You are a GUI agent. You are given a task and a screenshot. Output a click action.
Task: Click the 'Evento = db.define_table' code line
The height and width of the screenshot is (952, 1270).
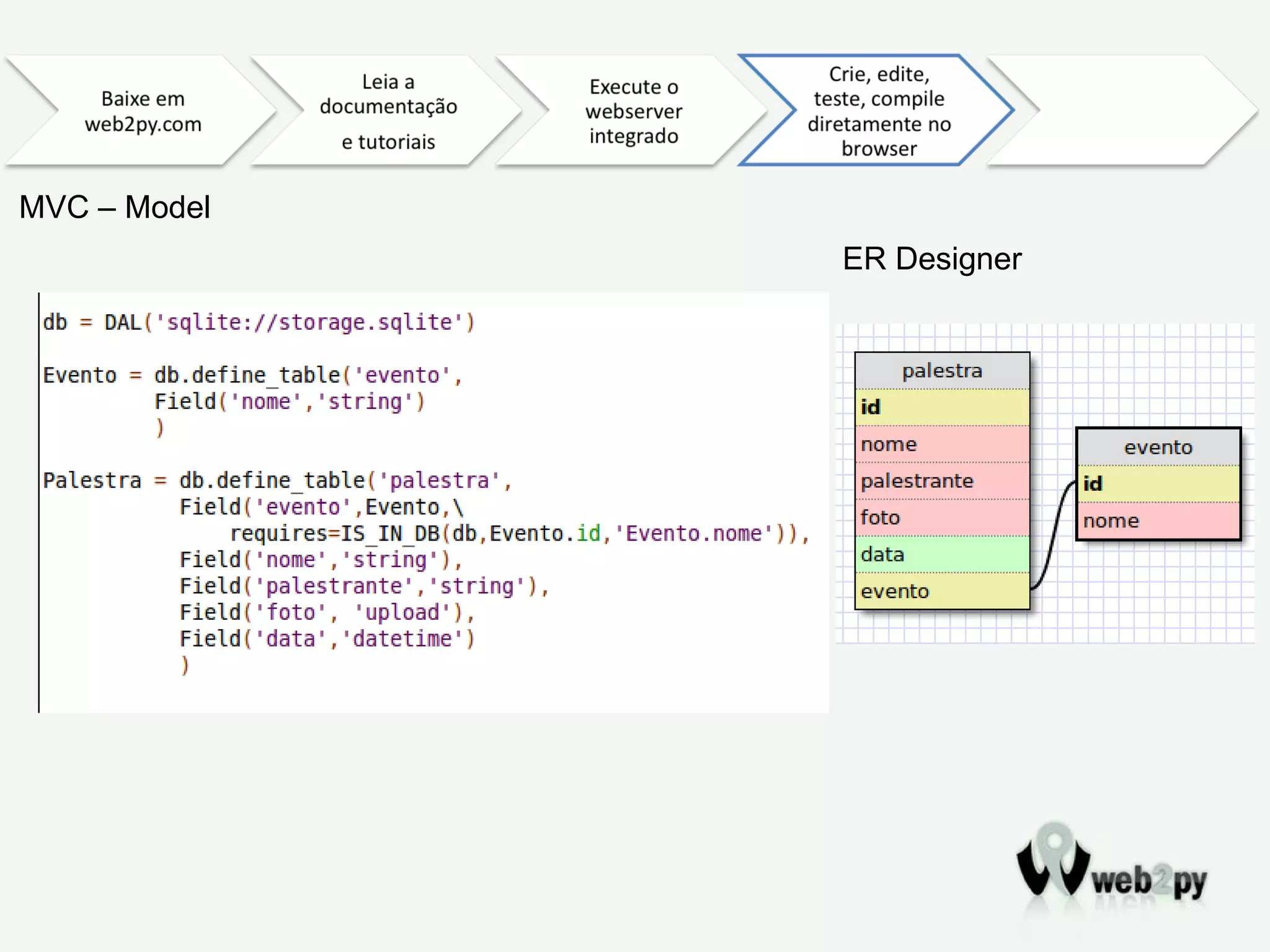(252, 375)
